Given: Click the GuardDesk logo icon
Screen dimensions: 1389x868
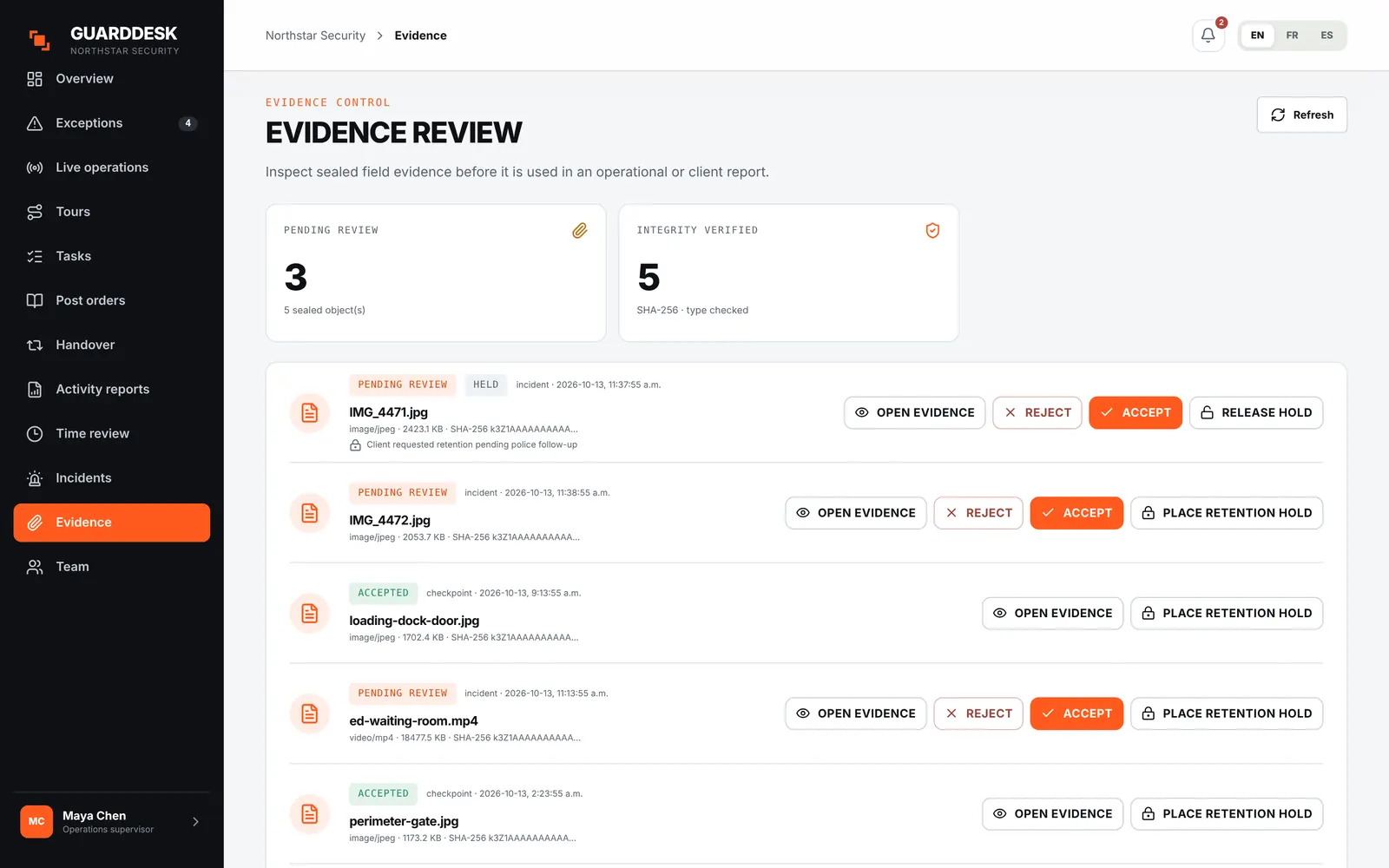Looking at the screenshot, I should [39, 40].
